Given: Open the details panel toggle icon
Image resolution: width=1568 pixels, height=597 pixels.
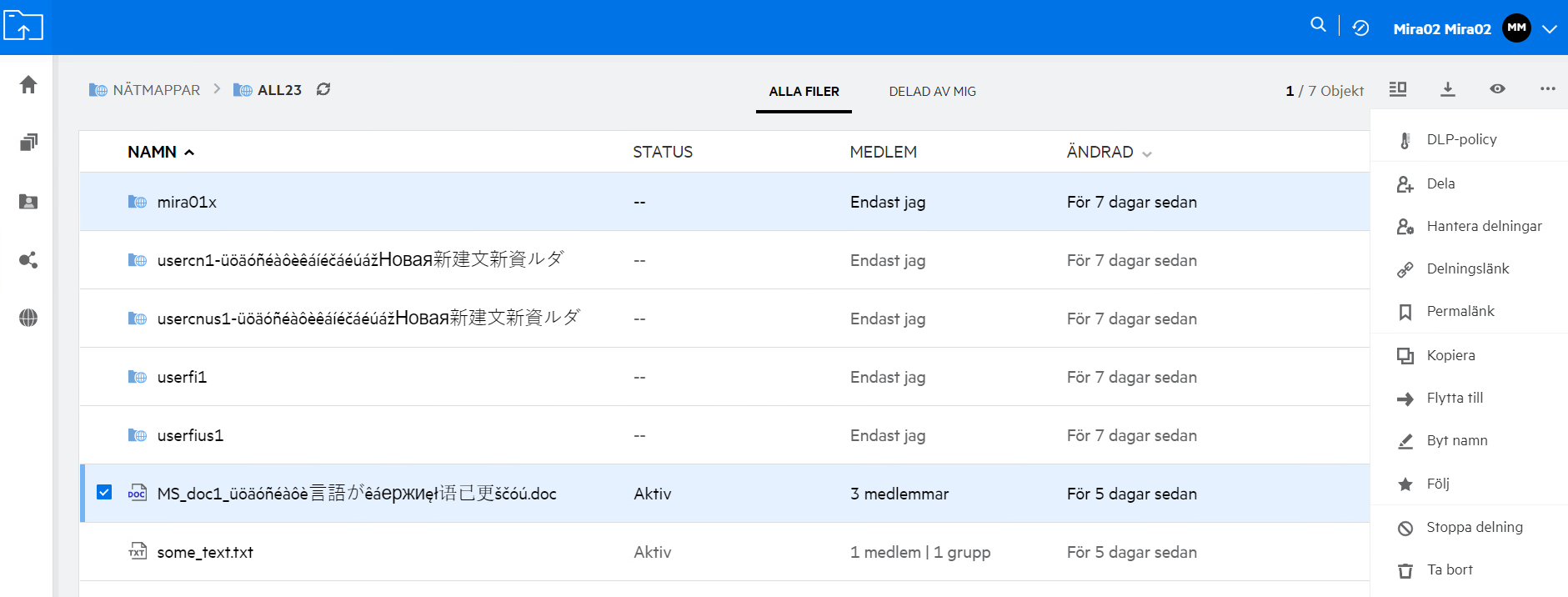Looking at the screenshot, I should click(x=1398, y=89).
